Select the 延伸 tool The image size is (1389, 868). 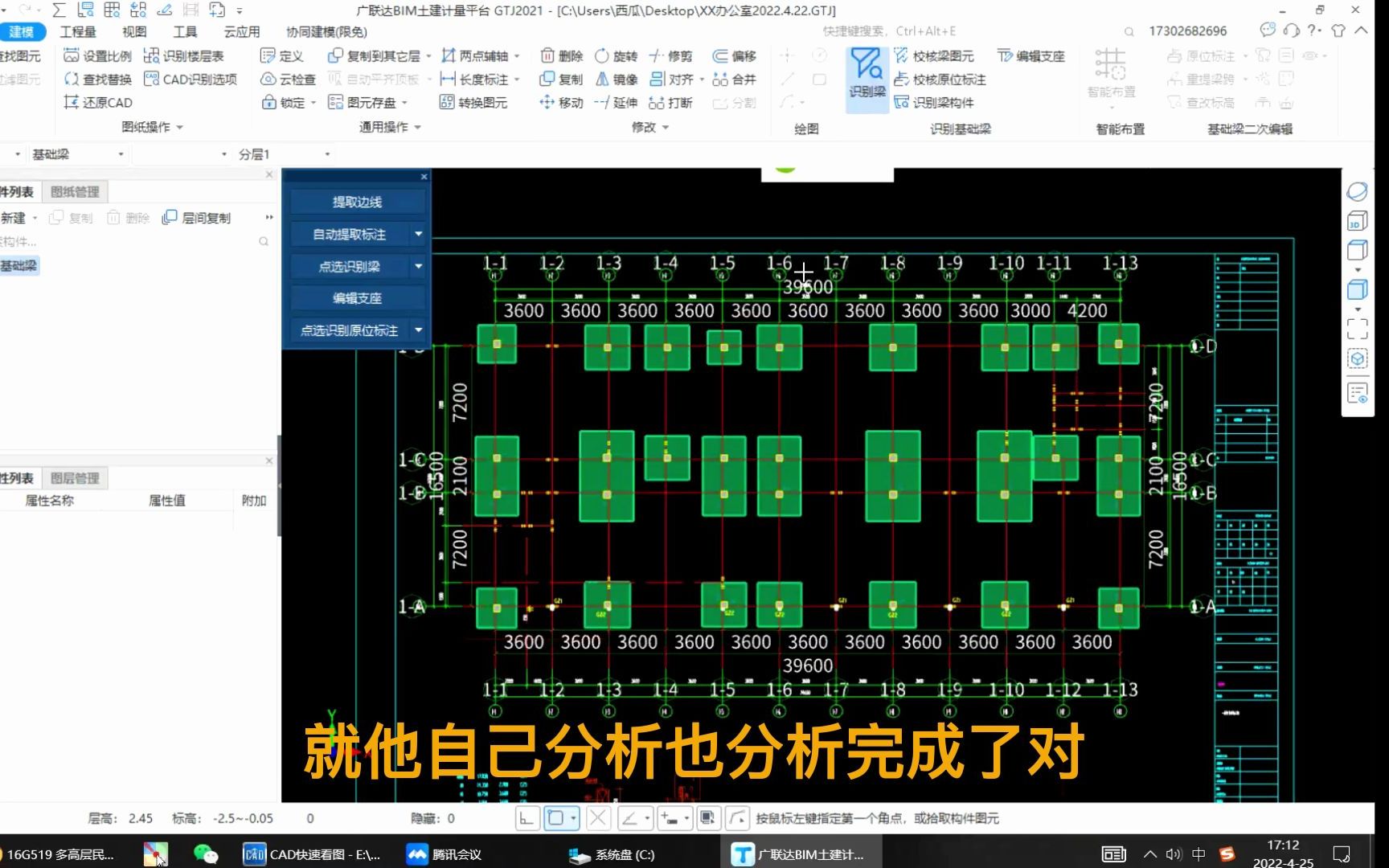click(616, 102)
